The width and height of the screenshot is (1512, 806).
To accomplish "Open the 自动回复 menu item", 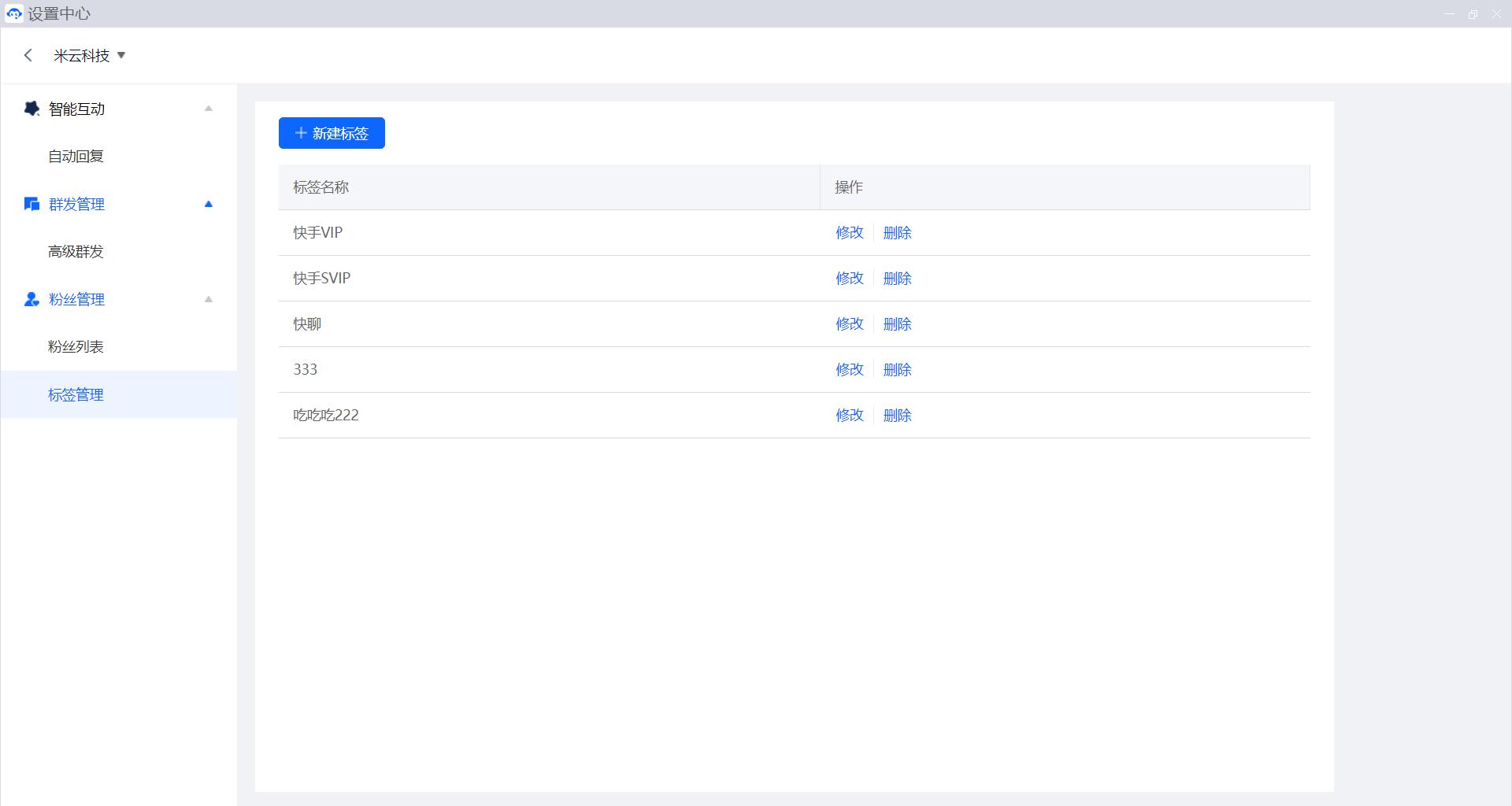I will (x=76, y=156).
